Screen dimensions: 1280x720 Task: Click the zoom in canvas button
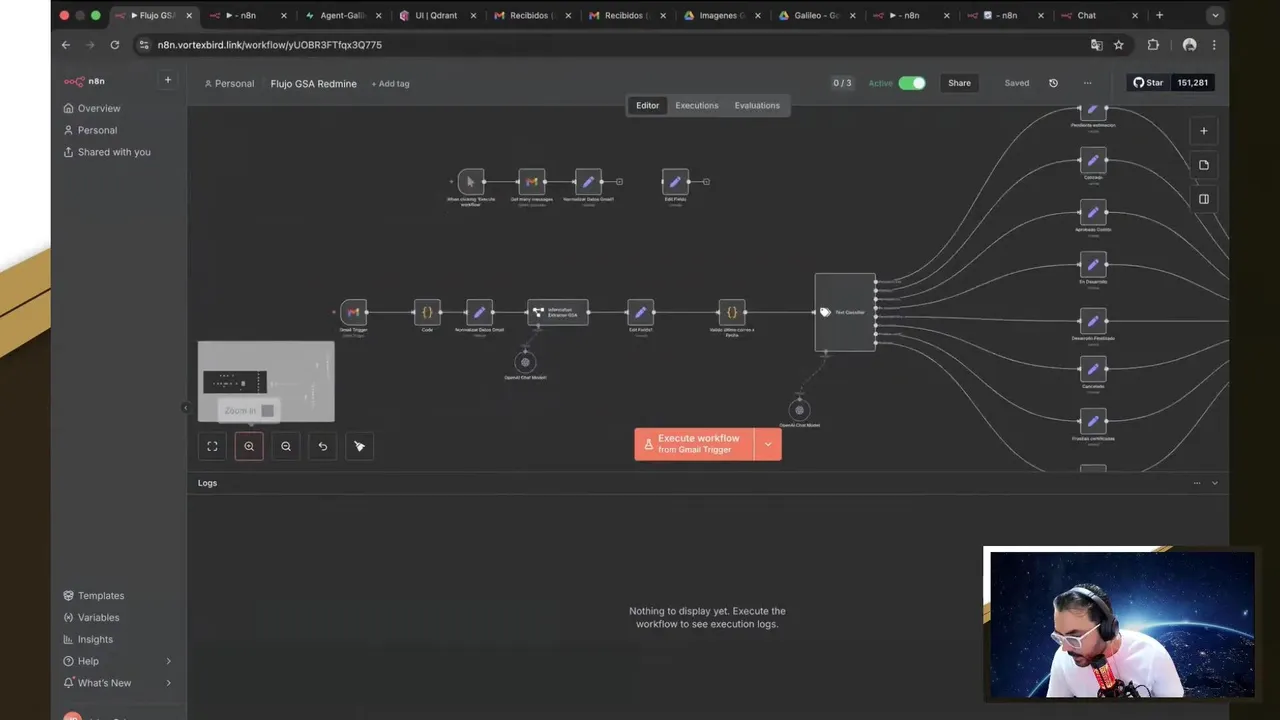[x=249, y=446]
